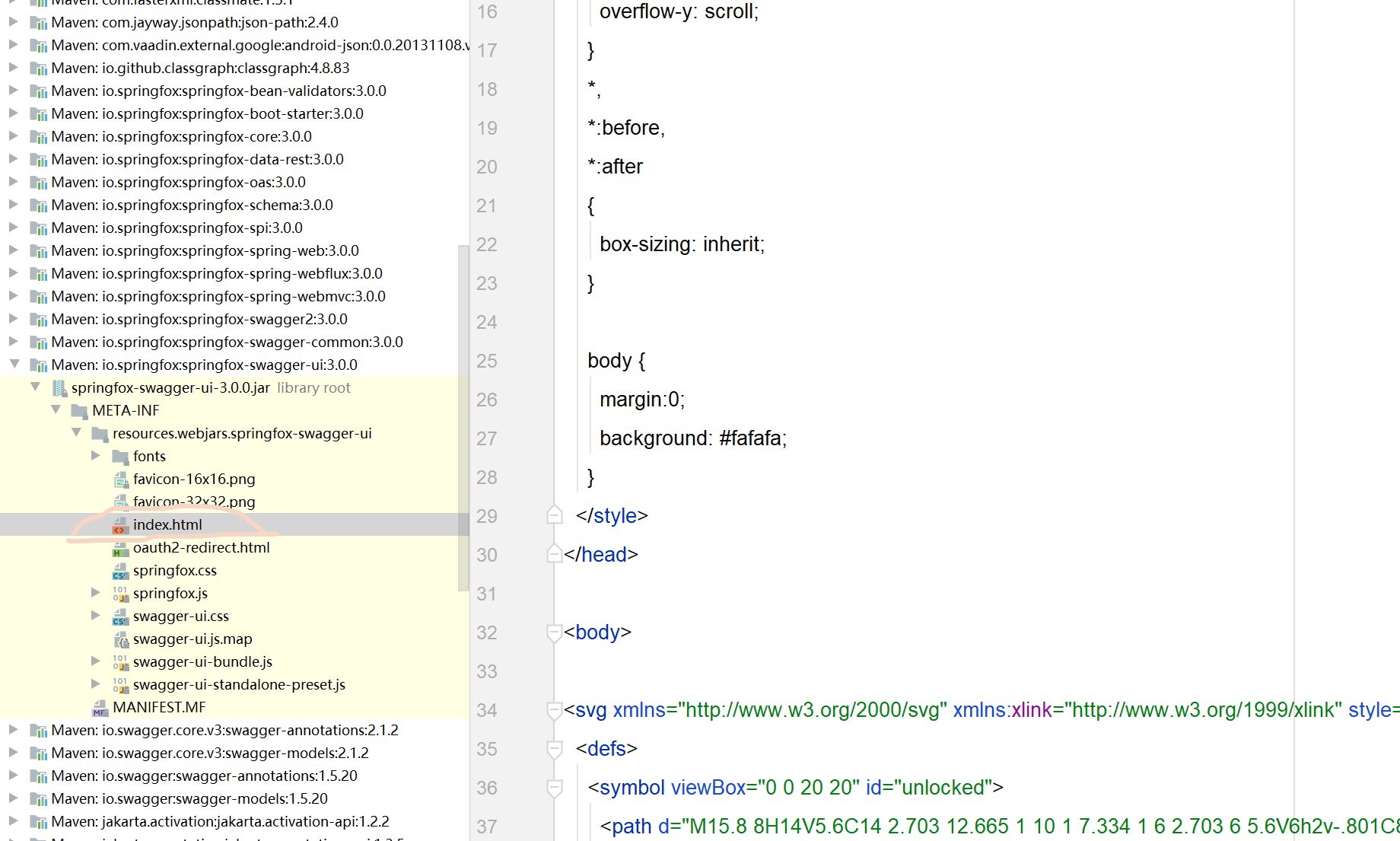The height and width of the screenshot is (841, 1400).
Task: Click the springfox-spring-webflux:3.0.0 library icon
Action: point(38,274)
